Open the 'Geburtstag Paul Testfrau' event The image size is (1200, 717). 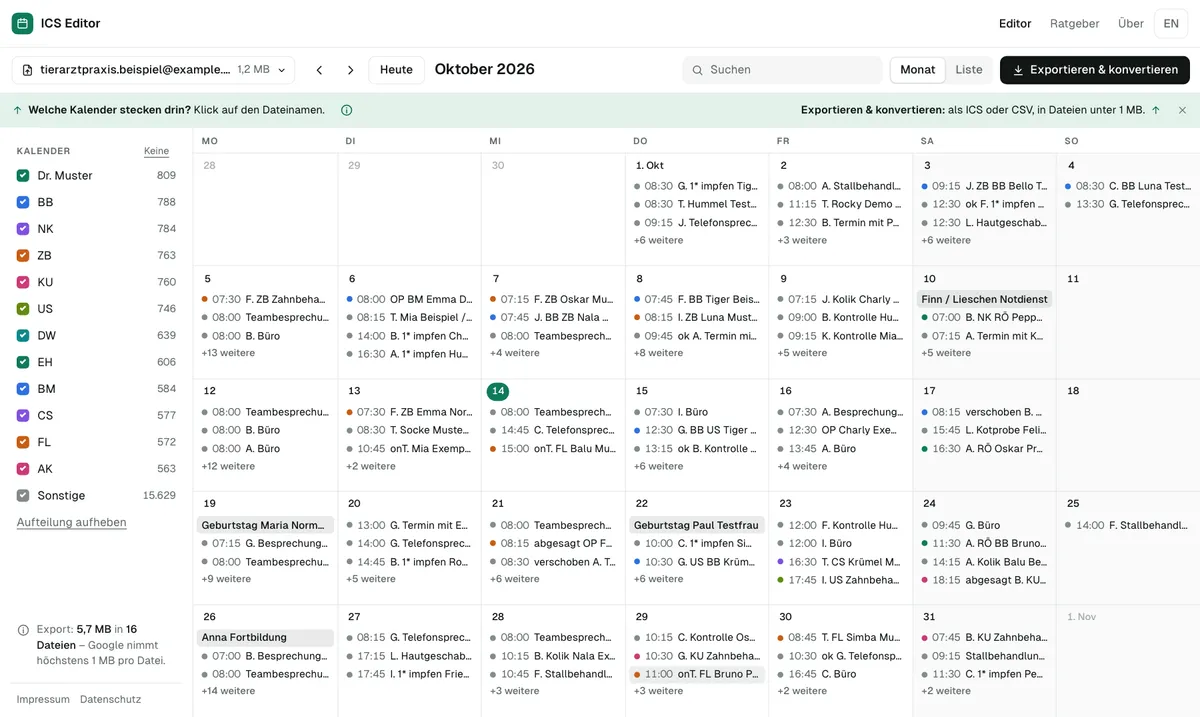pos(698,525)
